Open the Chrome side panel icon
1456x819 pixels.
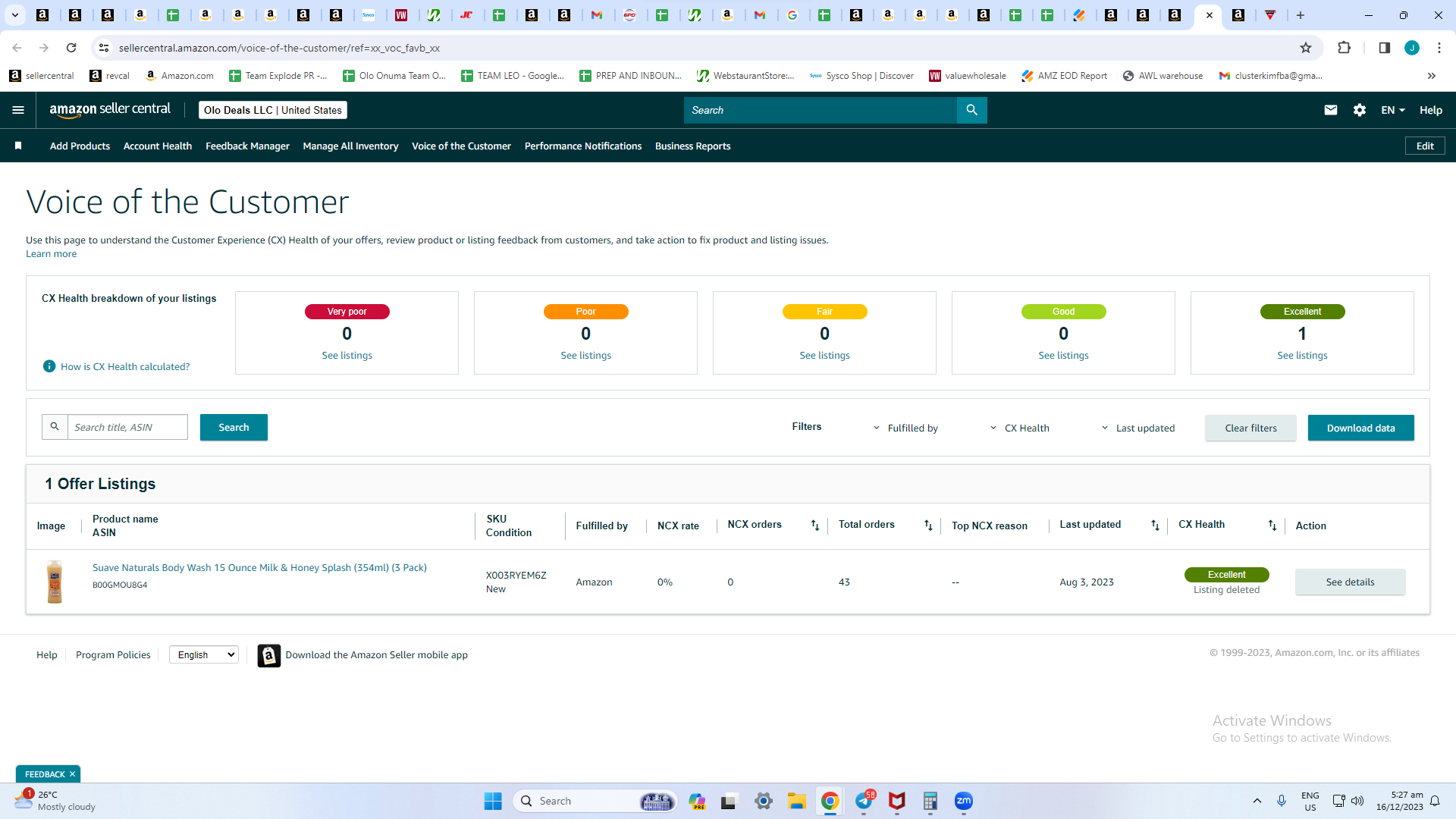coord(1384,48)
